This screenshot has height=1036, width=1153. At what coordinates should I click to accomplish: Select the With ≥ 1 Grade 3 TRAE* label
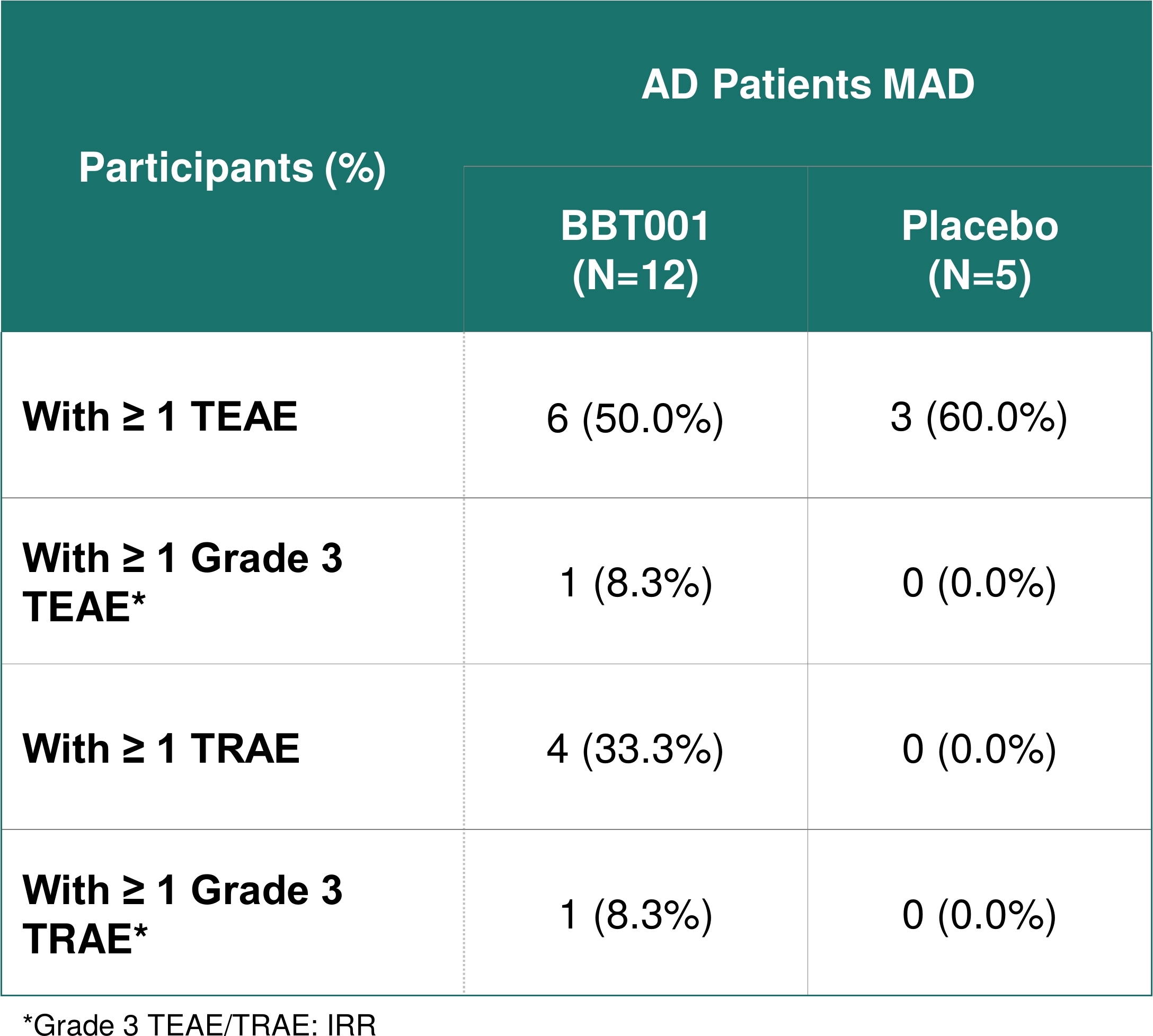[182, 915]
